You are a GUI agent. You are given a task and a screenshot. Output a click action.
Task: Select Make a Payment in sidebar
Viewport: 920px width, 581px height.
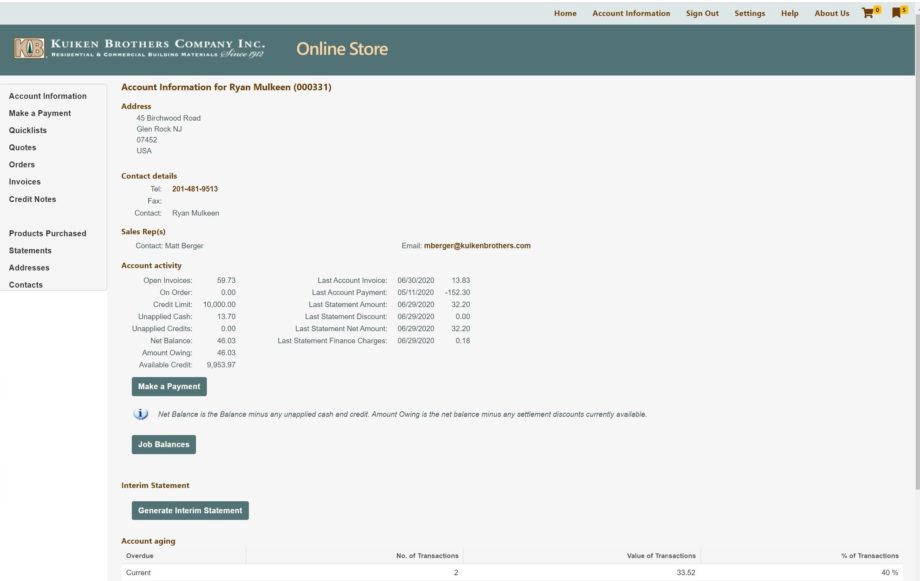(x=40, y=113)
